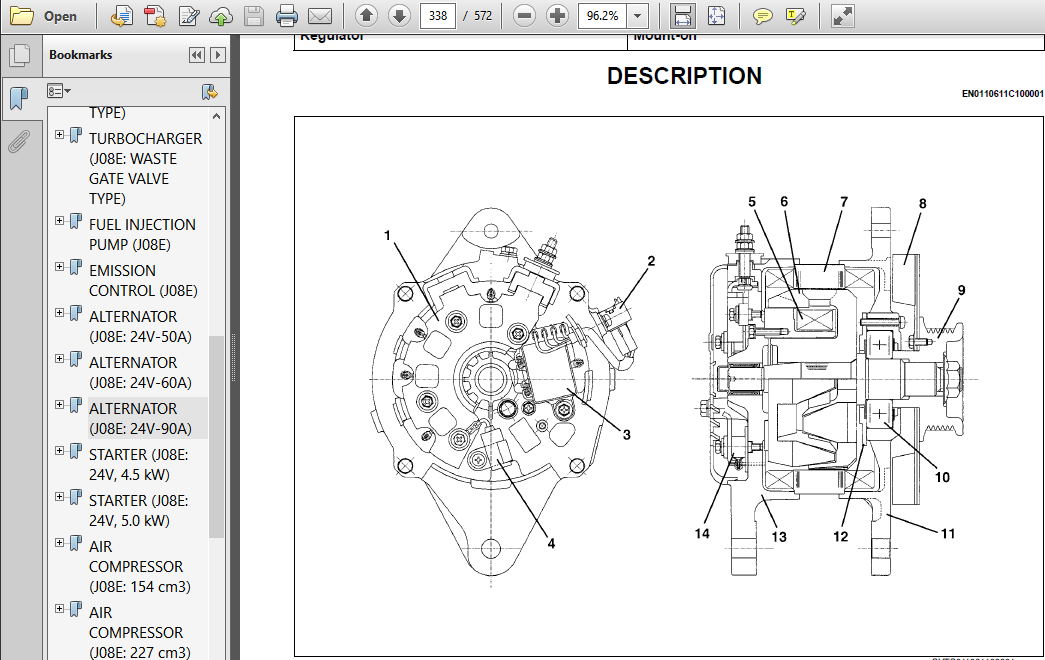Open the bookmarks panel icon
The width and height of the screenshot is (1045, 660).
pyautogui.click(x=19, y=99)
